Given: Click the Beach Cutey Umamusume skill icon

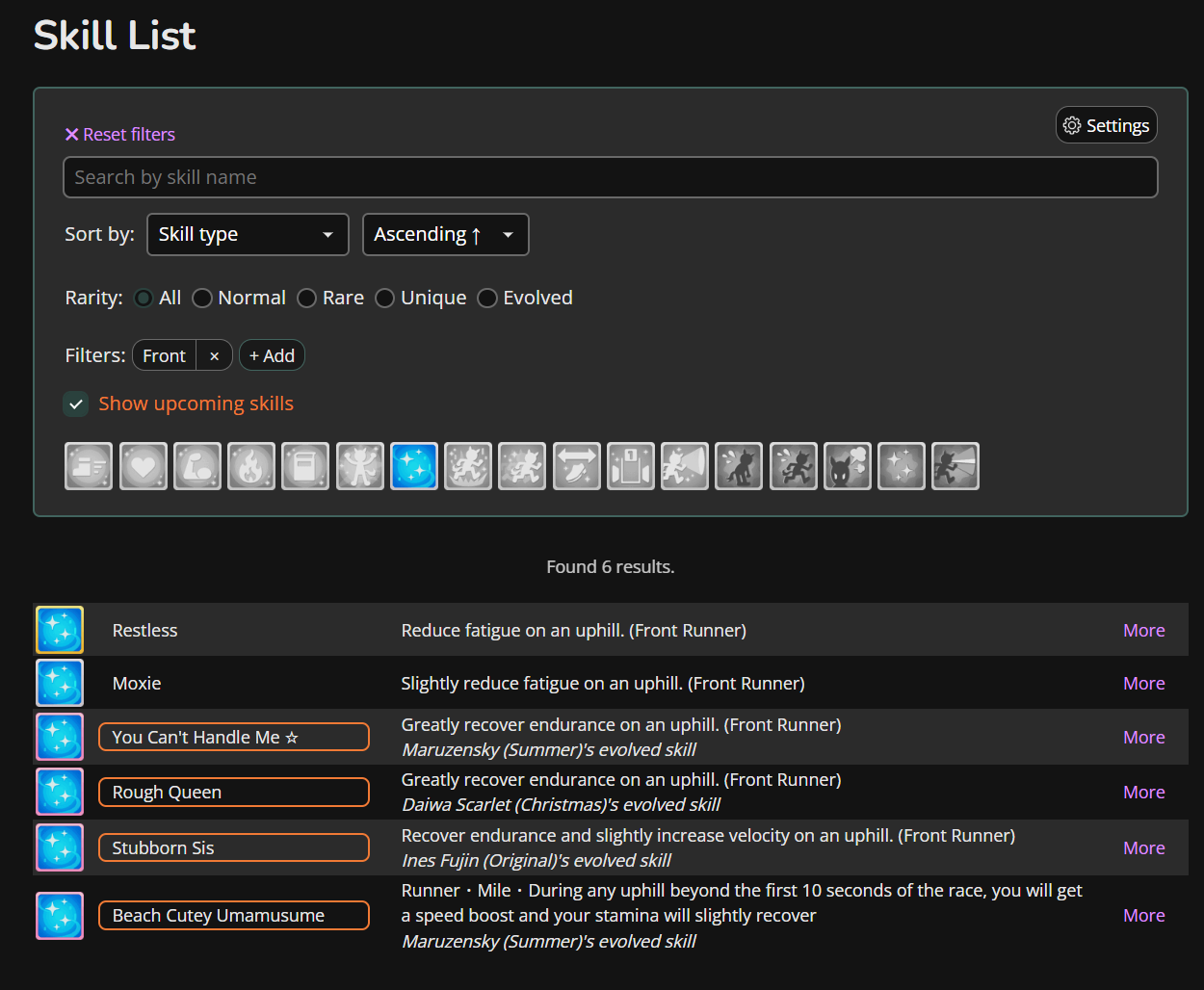Looking at the screenshot, I should coord(60,915).
